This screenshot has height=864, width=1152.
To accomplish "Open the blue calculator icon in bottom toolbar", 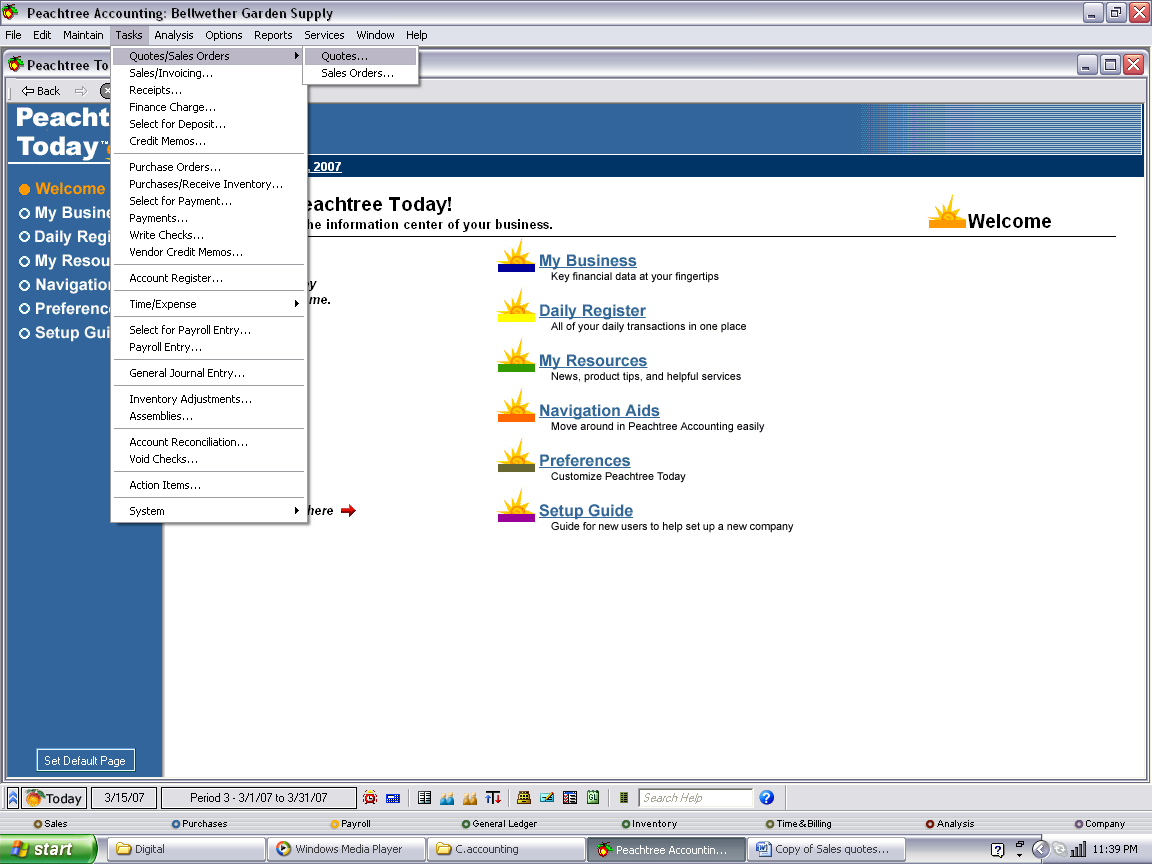I will point(393,798).
